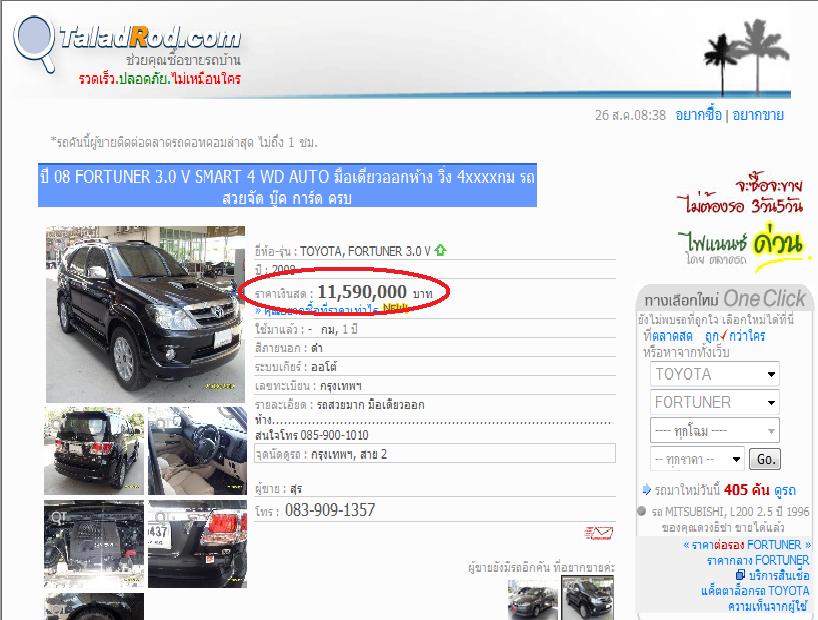Open the อยากซื้อ link
The height and width of the screenshot is (620, 818).
699,115
